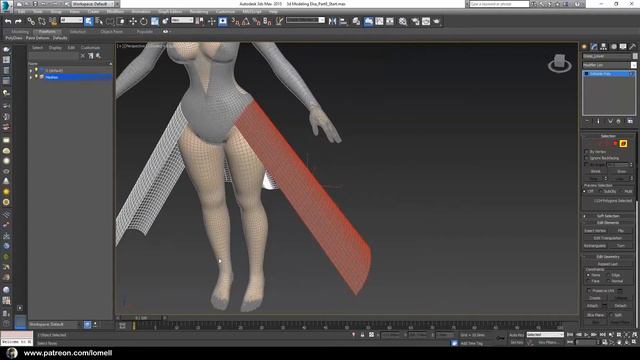The height and width of the screenshot is (360, 640).
Task: Open the selection filter dropdown in toolbar
Action: (x=72, y=20)
